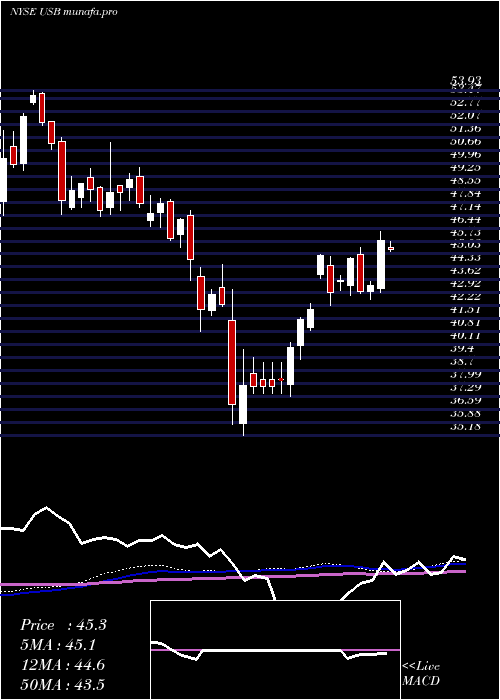Select the 49.96 price axis label
This screenshot has width=500, height=700.
(466, 155)
